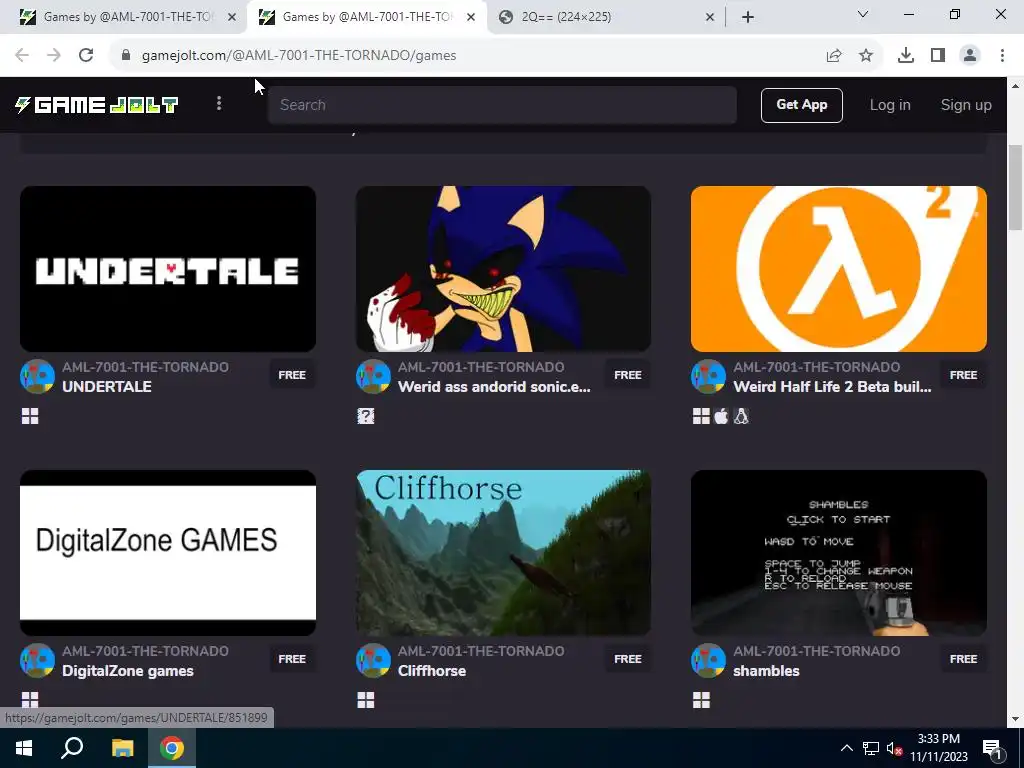Click the Windows icon under Cliffhorse
Viewport: 1024px width, 768px height.
tap(366, 700)
